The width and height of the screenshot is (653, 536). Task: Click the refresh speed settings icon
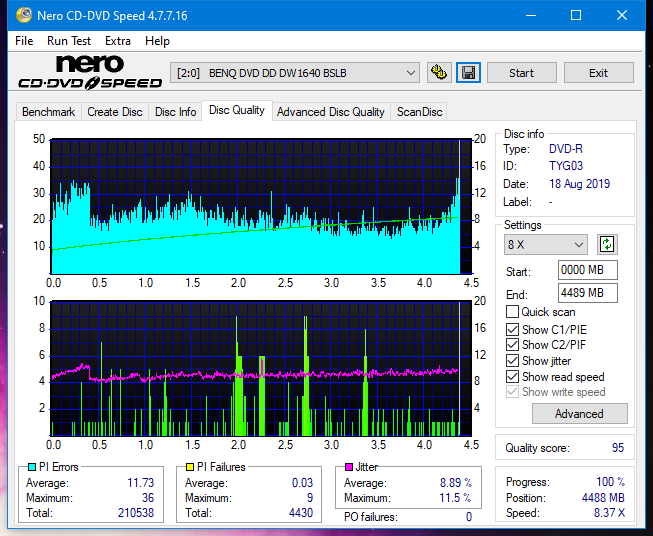(607, 244)
